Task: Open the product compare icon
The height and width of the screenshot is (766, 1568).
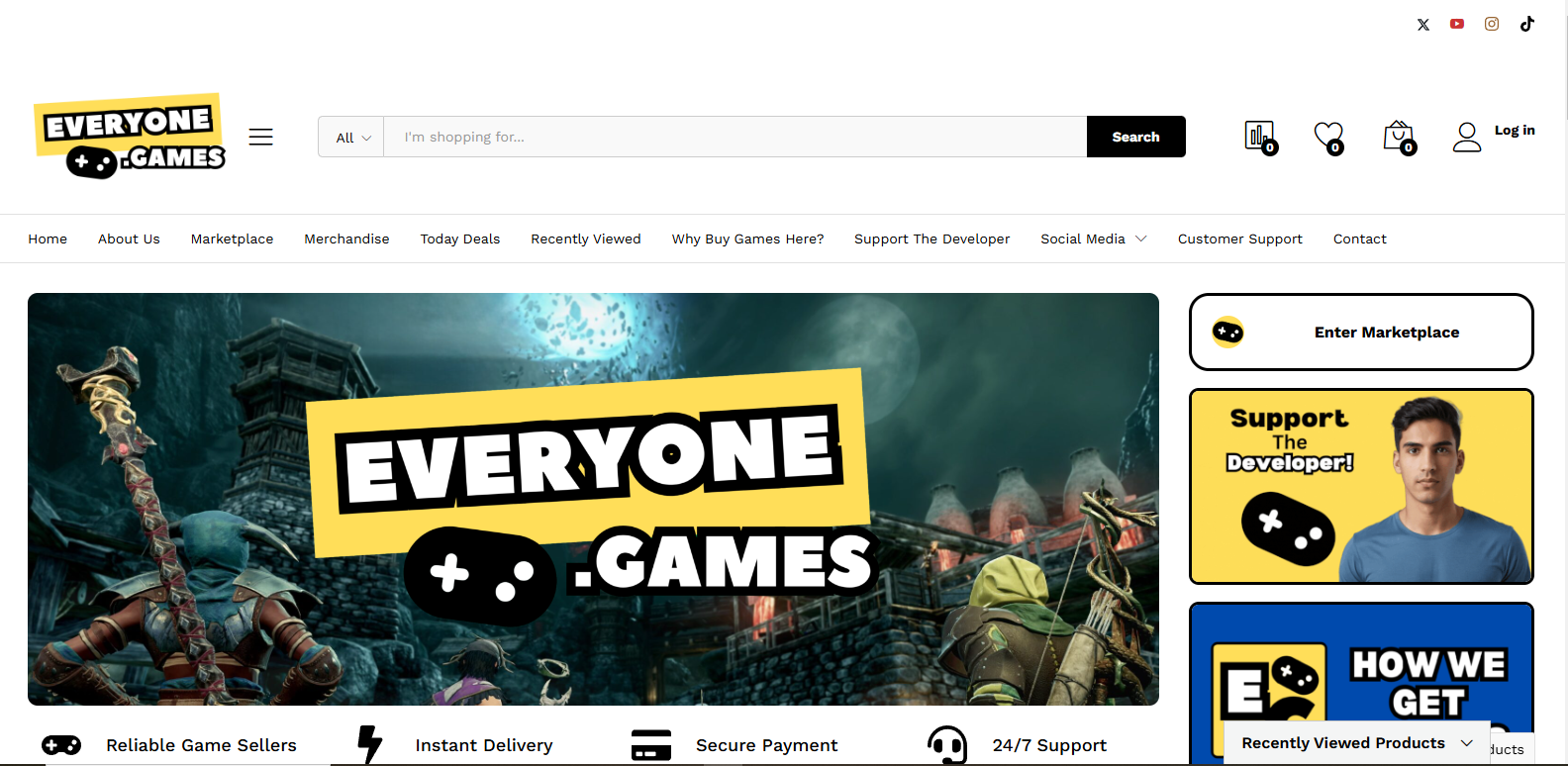Action: click(1261, 138)
